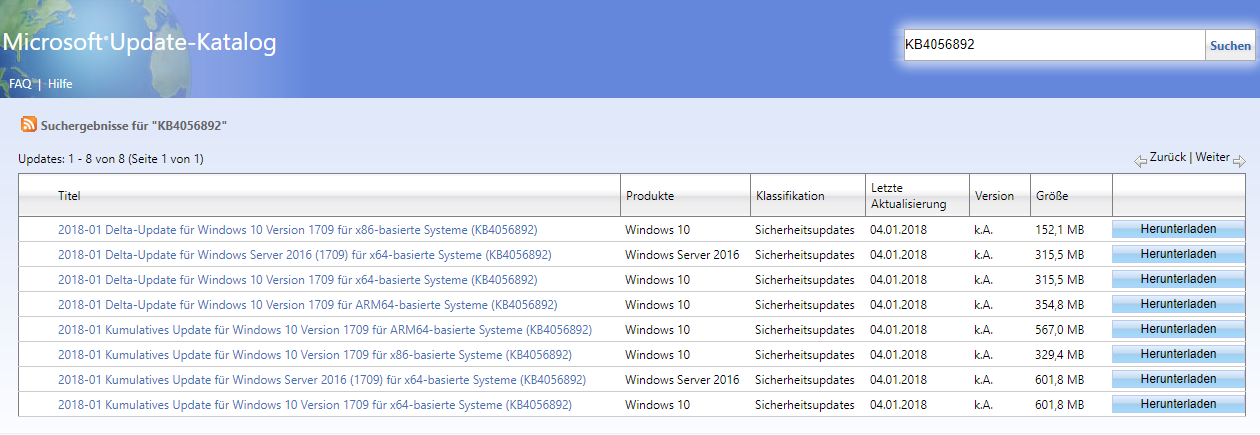Download the Windows Server 2016 Delta-Update 315,5 MB
The image size is (1260, 435).
pyautogui.click(x=1178, y=254)
